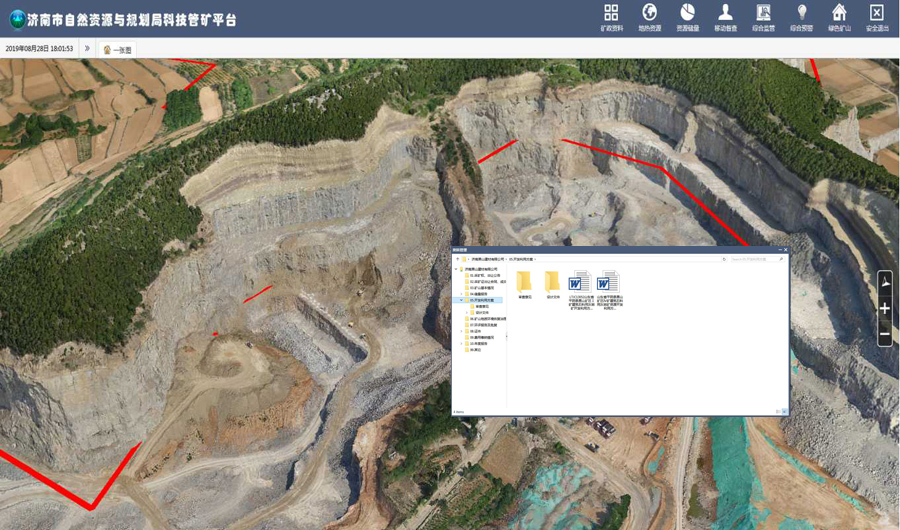Zoom out using the minus button
Viewport: 900px width, 530px height.
(x=885, y=336)
